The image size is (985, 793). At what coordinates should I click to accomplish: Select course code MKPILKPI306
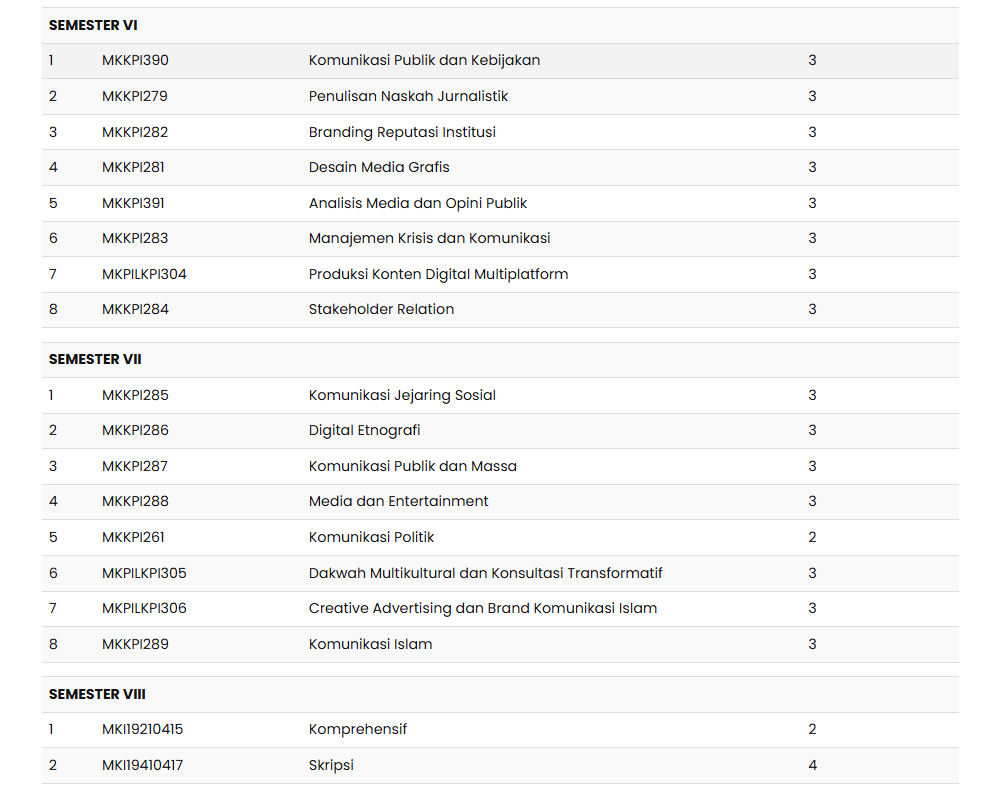[144, 608]
